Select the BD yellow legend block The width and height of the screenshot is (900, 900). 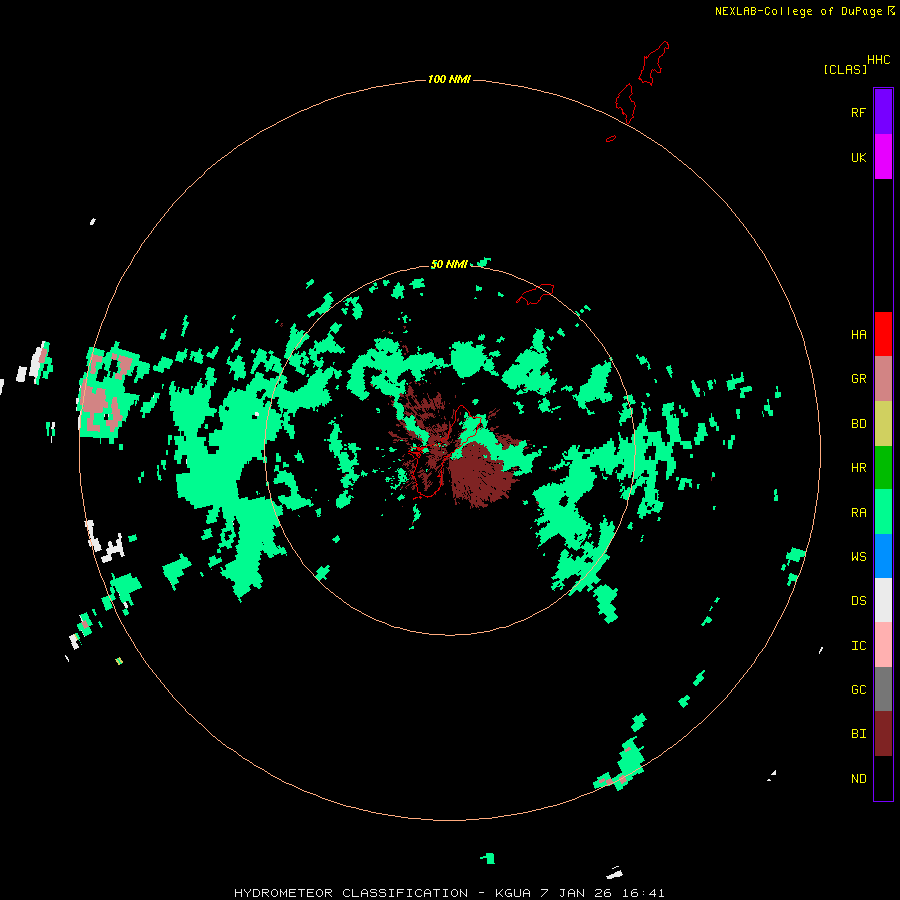(x=883, y=423)
